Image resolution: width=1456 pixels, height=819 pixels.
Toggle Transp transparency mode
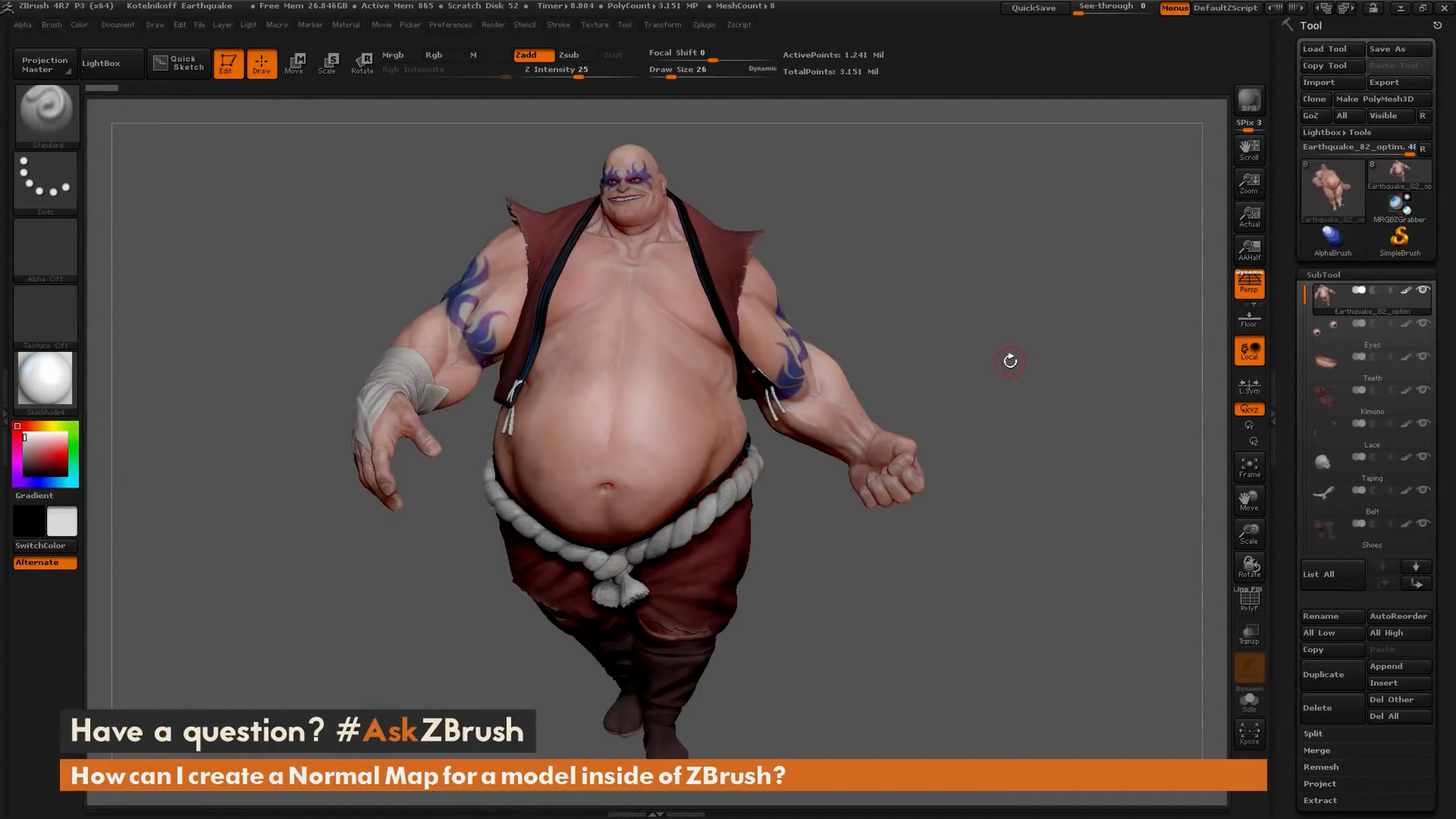[x=1249, y=634]
